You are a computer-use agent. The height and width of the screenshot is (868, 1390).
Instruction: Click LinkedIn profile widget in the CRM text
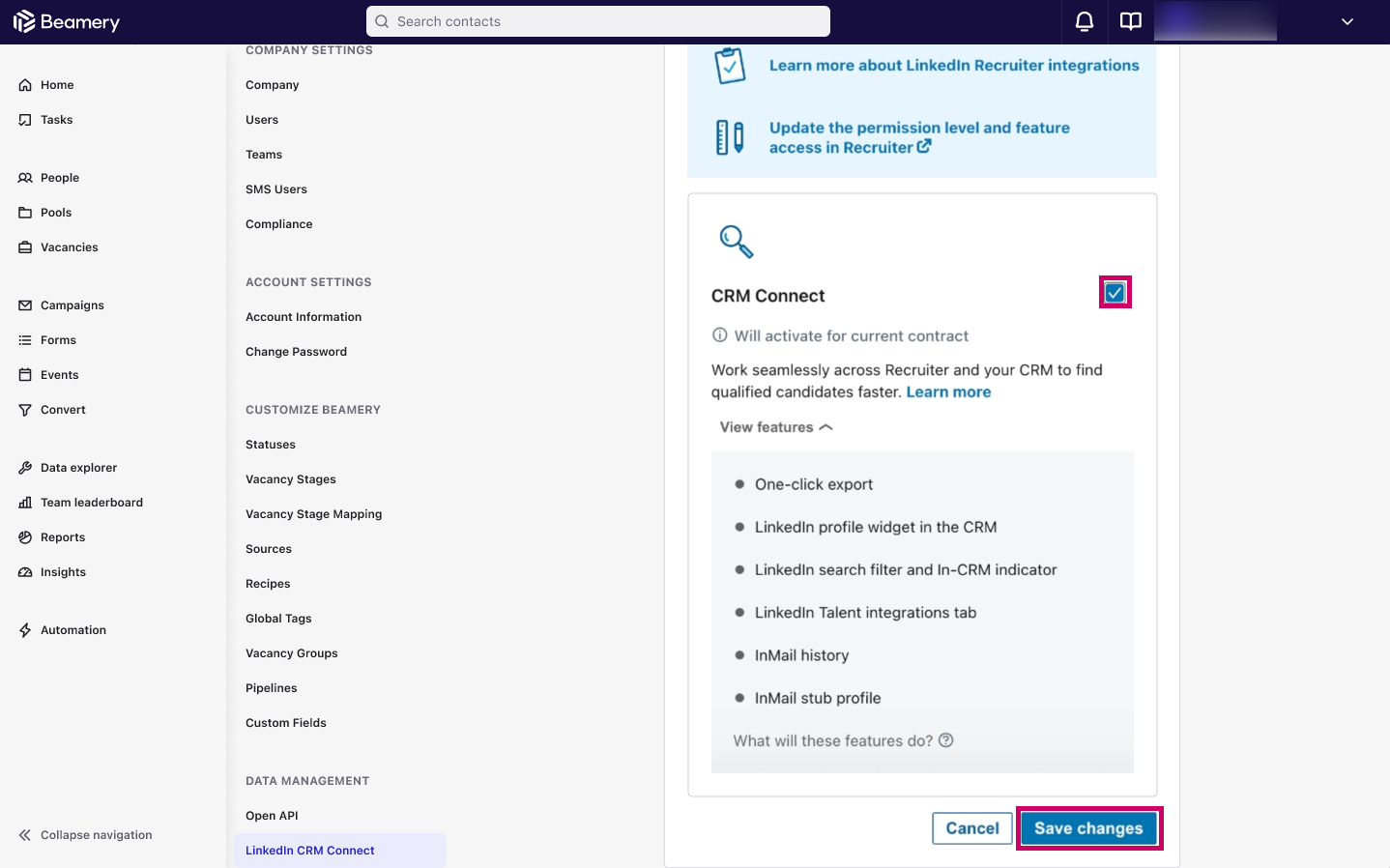tap(876, 527)
